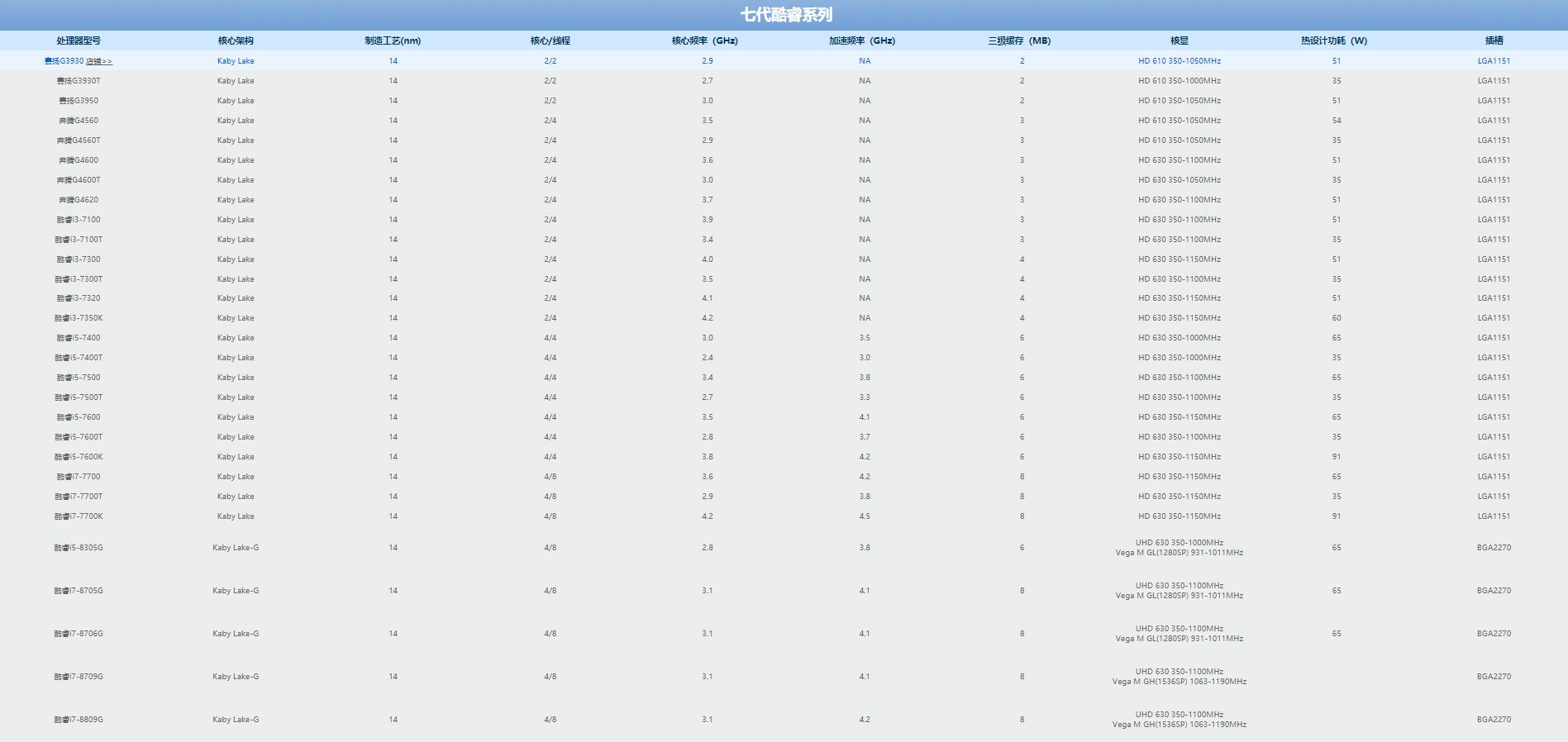1568x742 pixels.
Task: Click the 4.2 turbo frequency for i7-8809G
Action: click(x=865, y=720)
